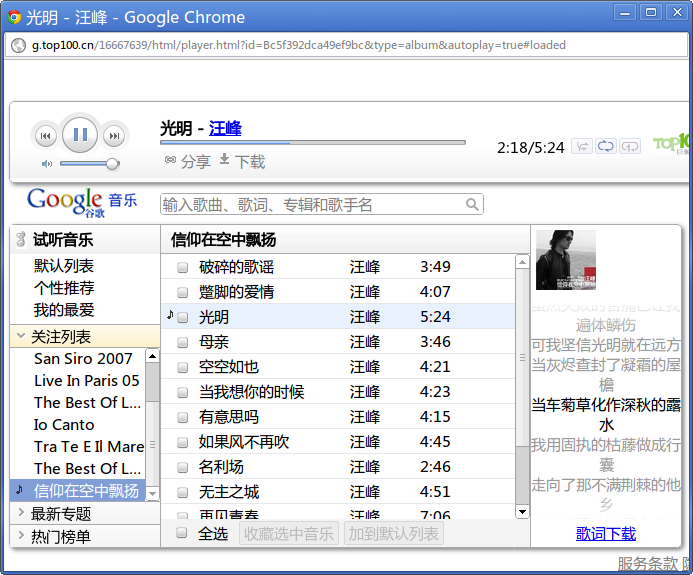
Task: Click the TOP100 logo
Action: pyautogui.click(x=671, y=143)
